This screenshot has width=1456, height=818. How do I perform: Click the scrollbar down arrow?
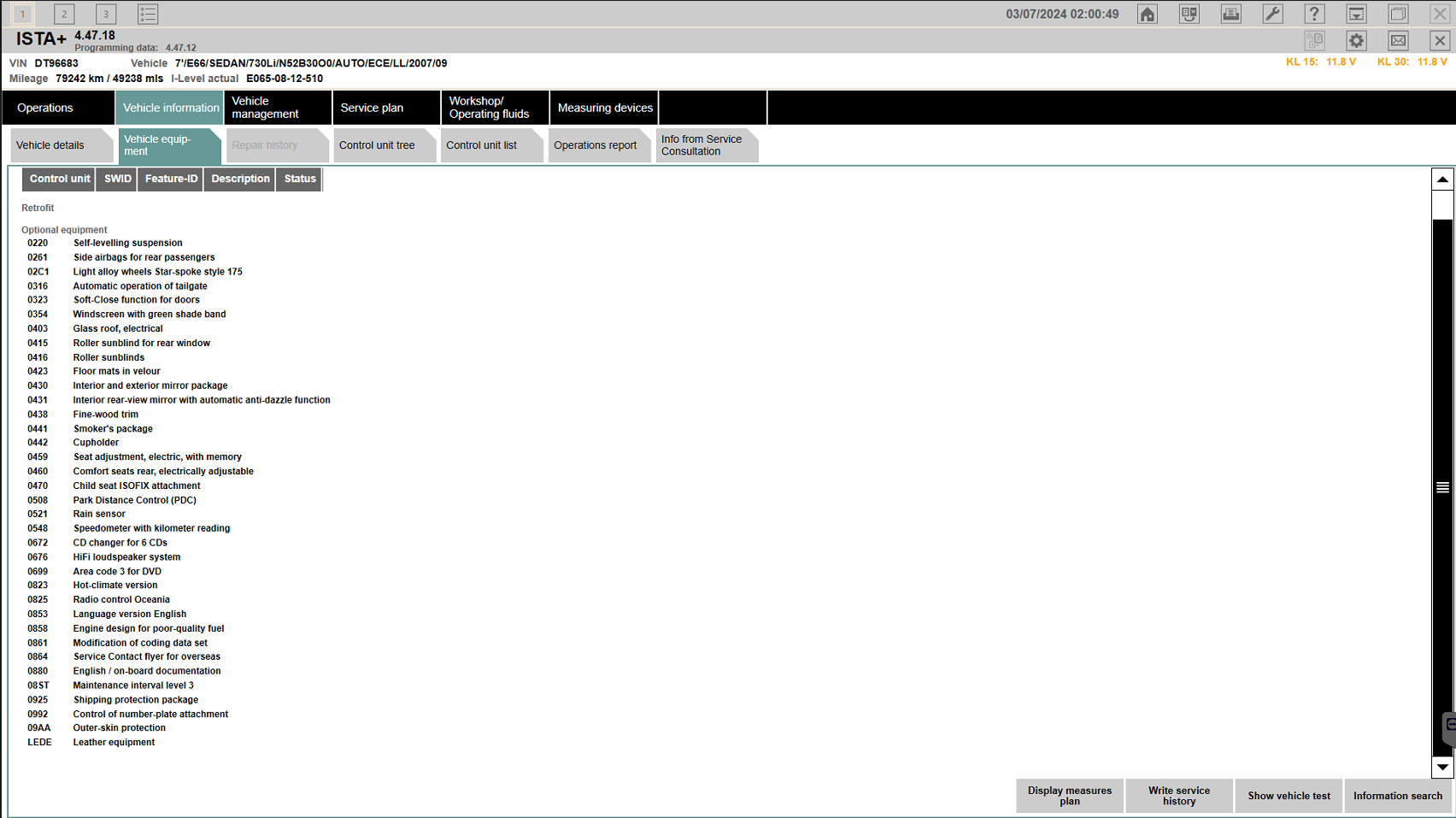[x=1442, y=767]
